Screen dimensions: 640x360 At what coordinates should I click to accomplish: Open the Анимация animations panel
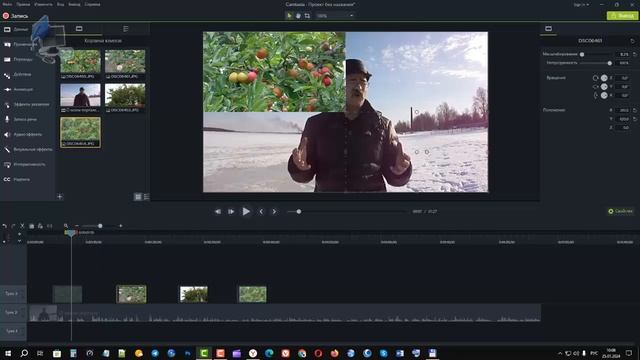(19, 89)
